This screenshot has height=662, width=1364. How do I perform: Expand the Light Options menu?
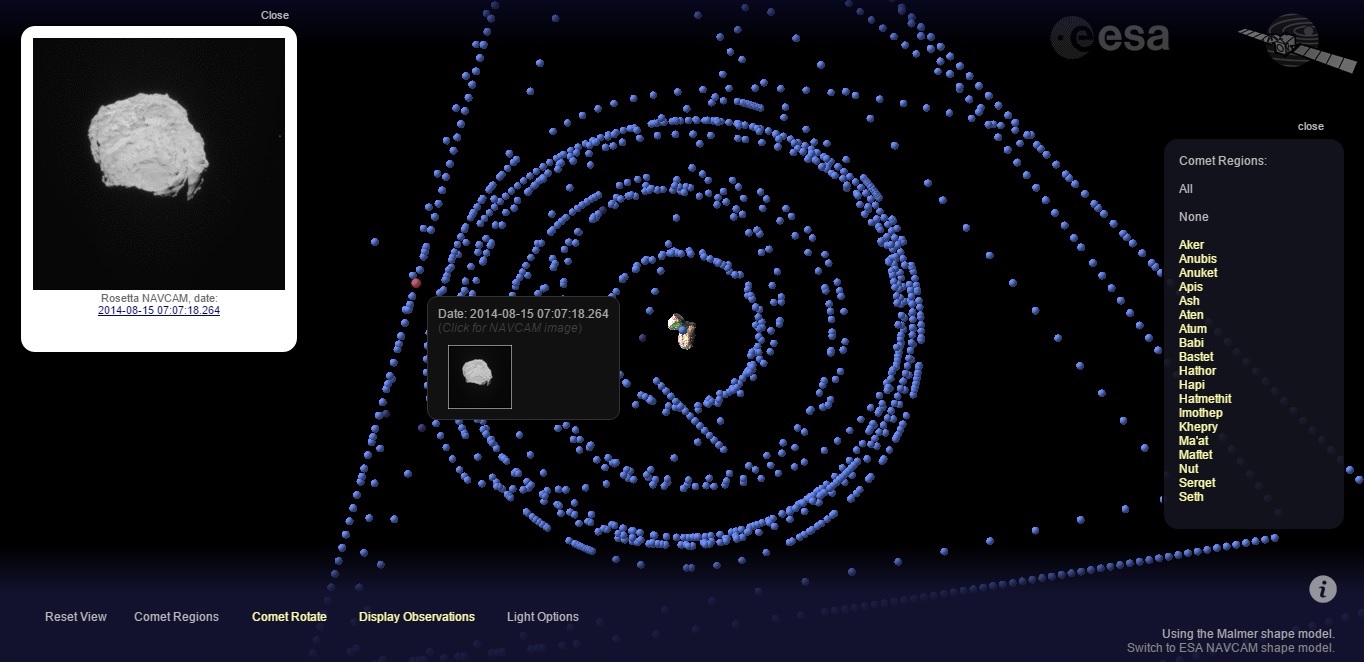[x=542, y=617]
